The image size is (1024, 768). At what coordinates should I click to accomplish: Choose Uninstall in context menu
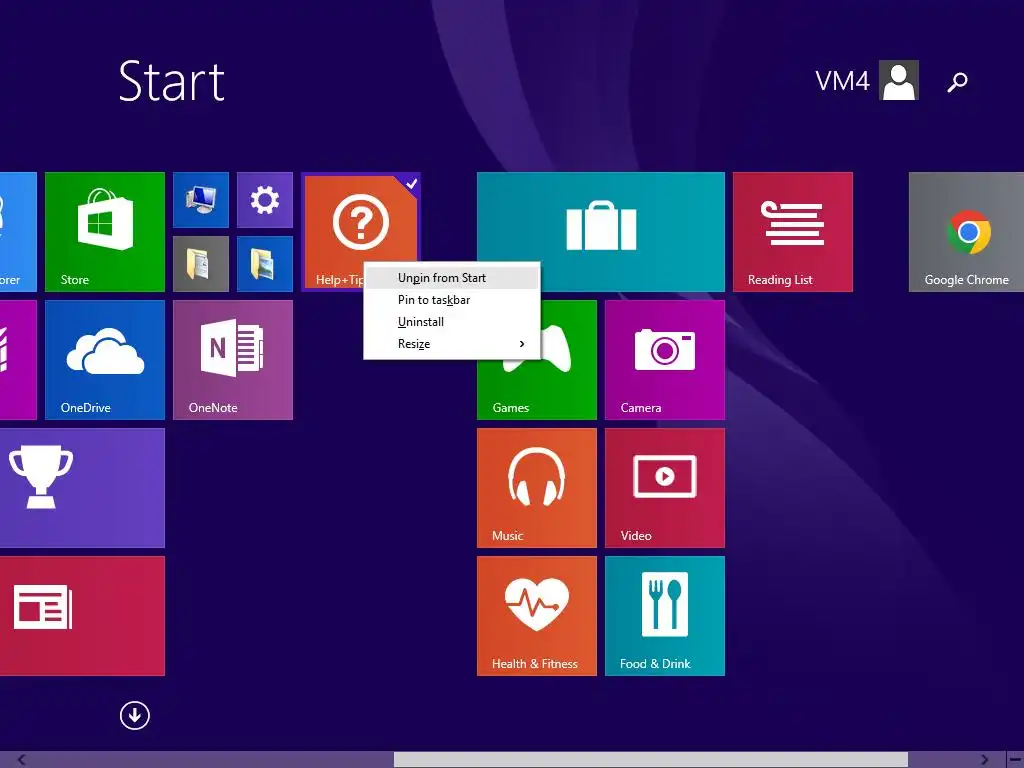[452, 322]
